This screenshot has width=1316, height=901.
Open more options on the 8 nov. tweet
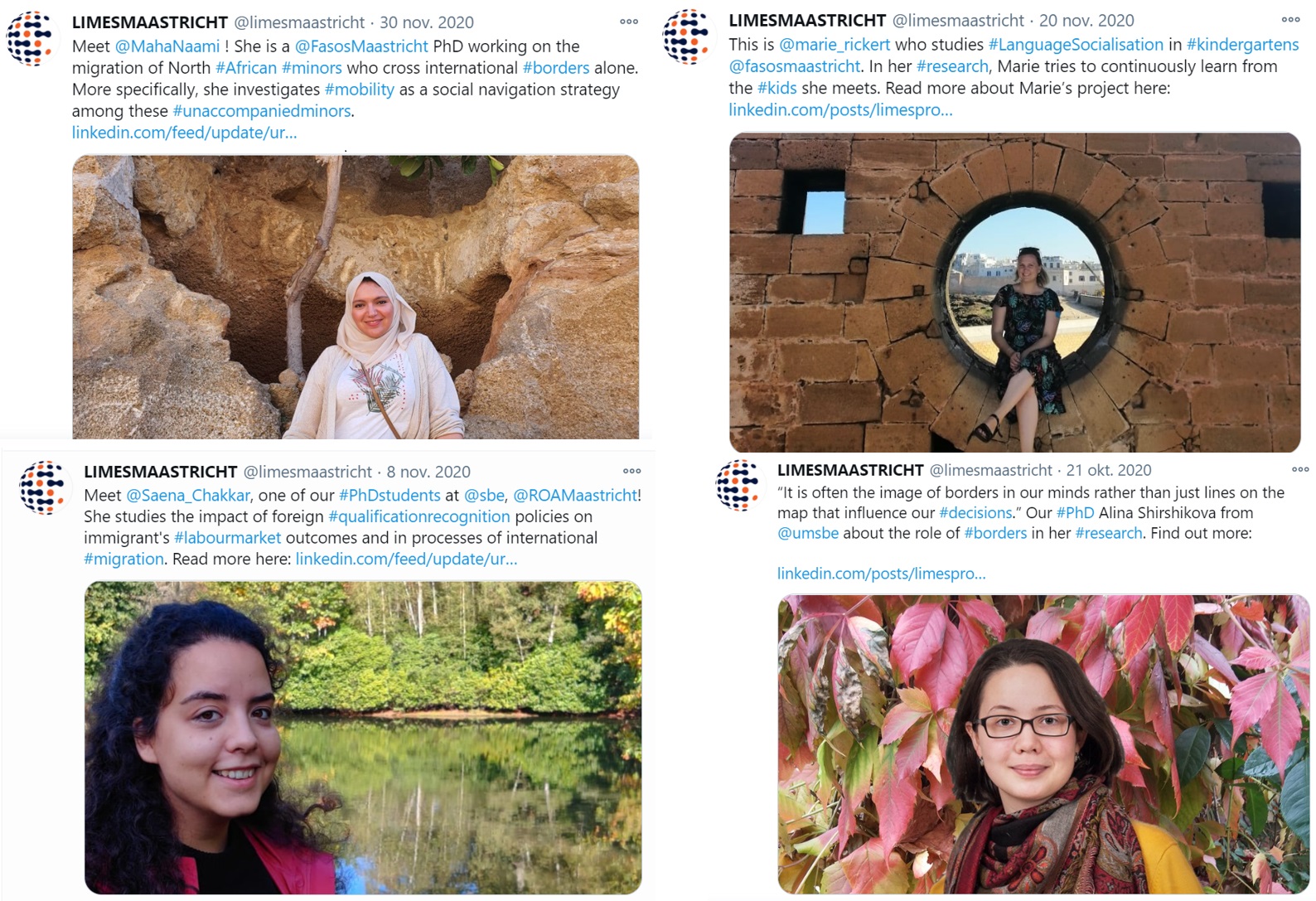point(631,471)
